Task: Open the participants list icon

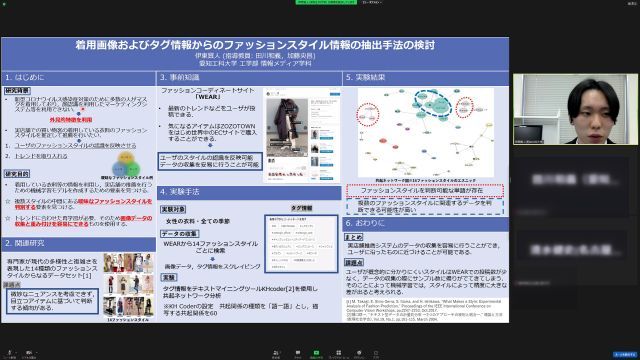Action: point(276,353)
